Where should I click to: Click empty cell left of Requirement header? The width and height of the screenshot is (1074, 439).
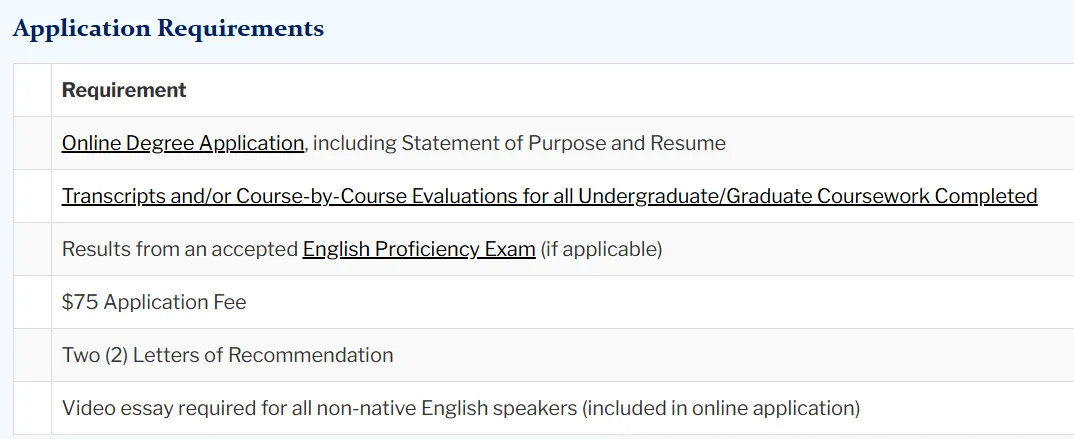pos(32,90)
